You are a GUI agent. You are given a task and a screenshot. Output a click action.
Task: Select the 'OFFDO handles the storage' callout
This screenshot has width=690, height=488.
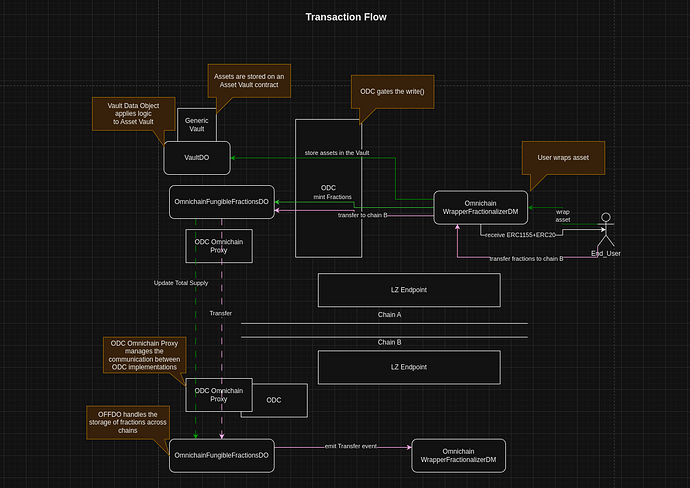128,422
